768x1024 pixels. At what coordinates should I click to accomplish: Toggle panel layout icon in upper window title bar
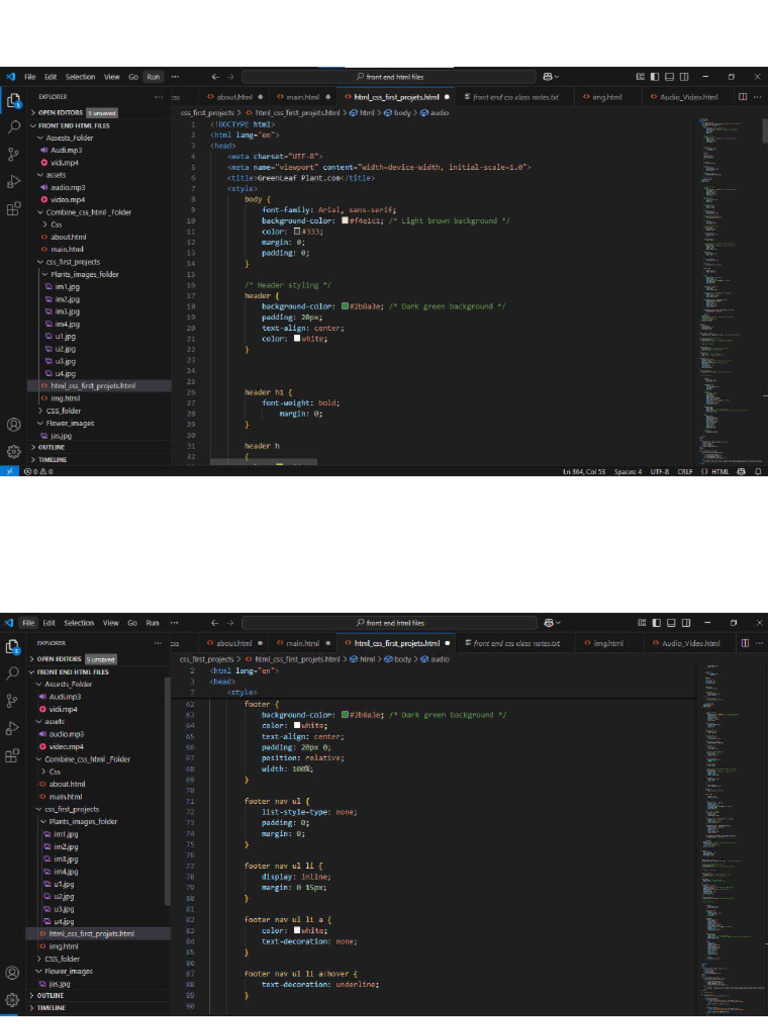tap(669, 77)
